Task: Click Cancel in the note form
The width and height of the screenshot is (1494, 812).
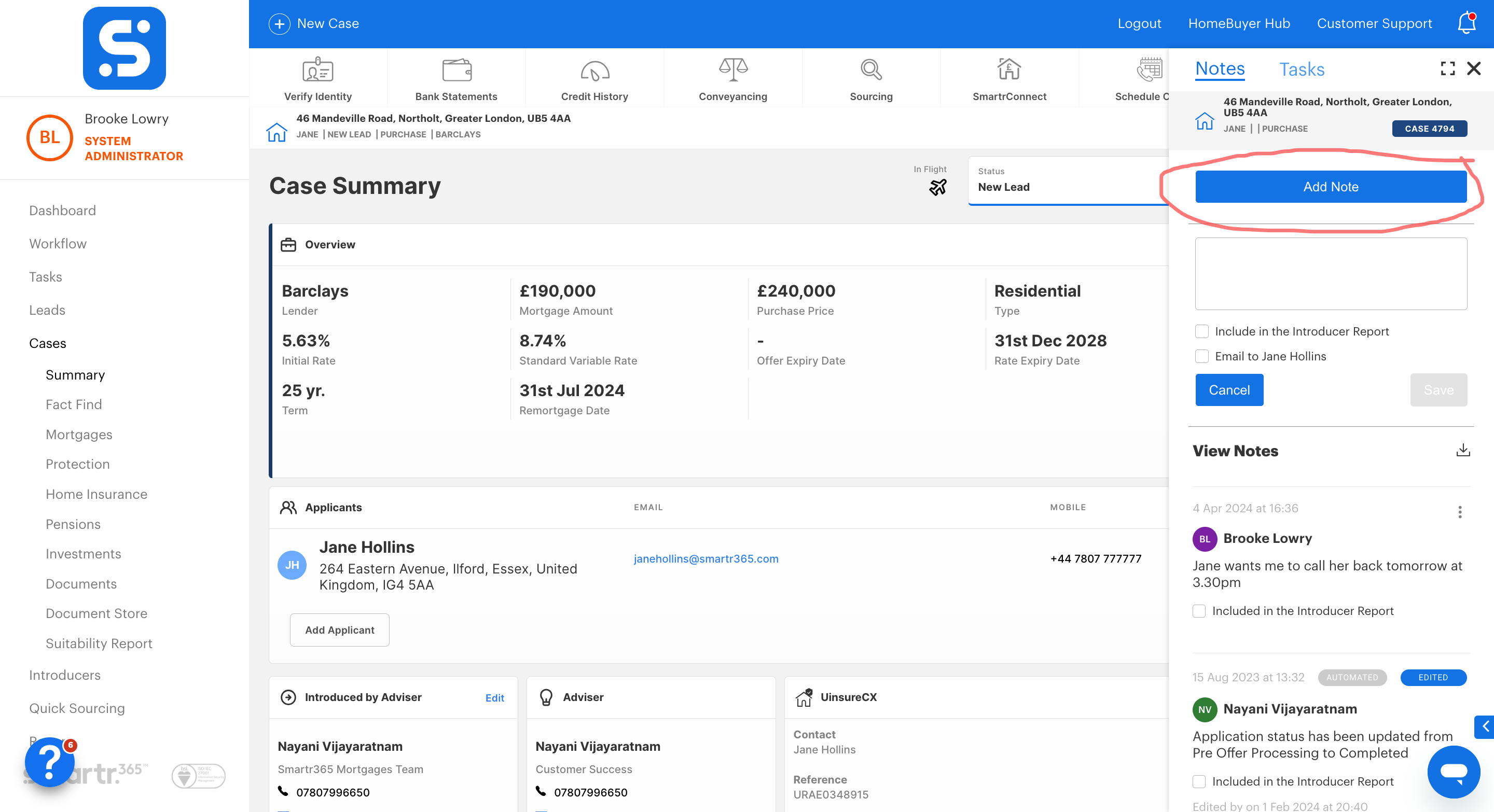Action: 1229,390
